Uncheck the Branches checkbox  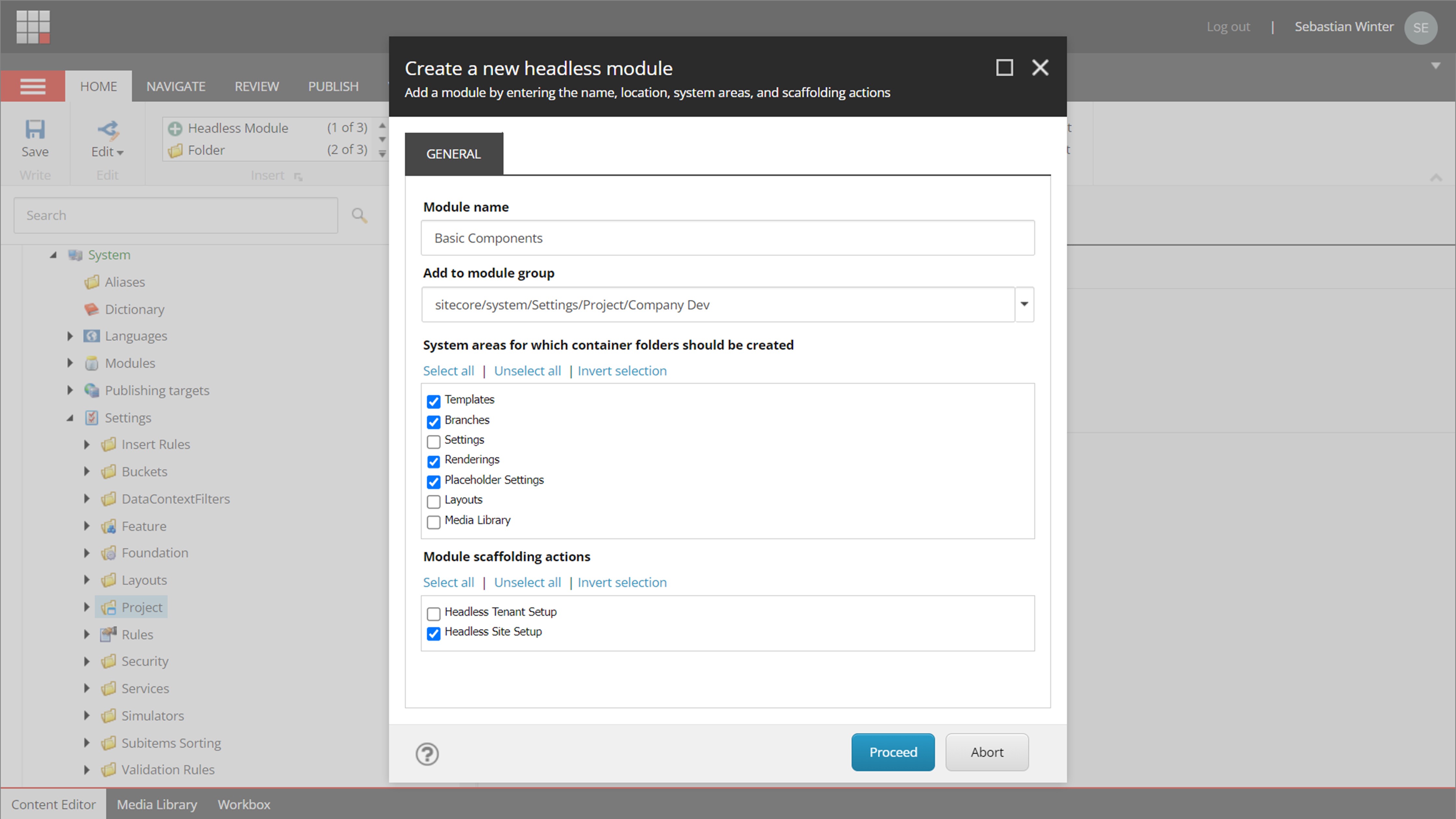[434, 422]
